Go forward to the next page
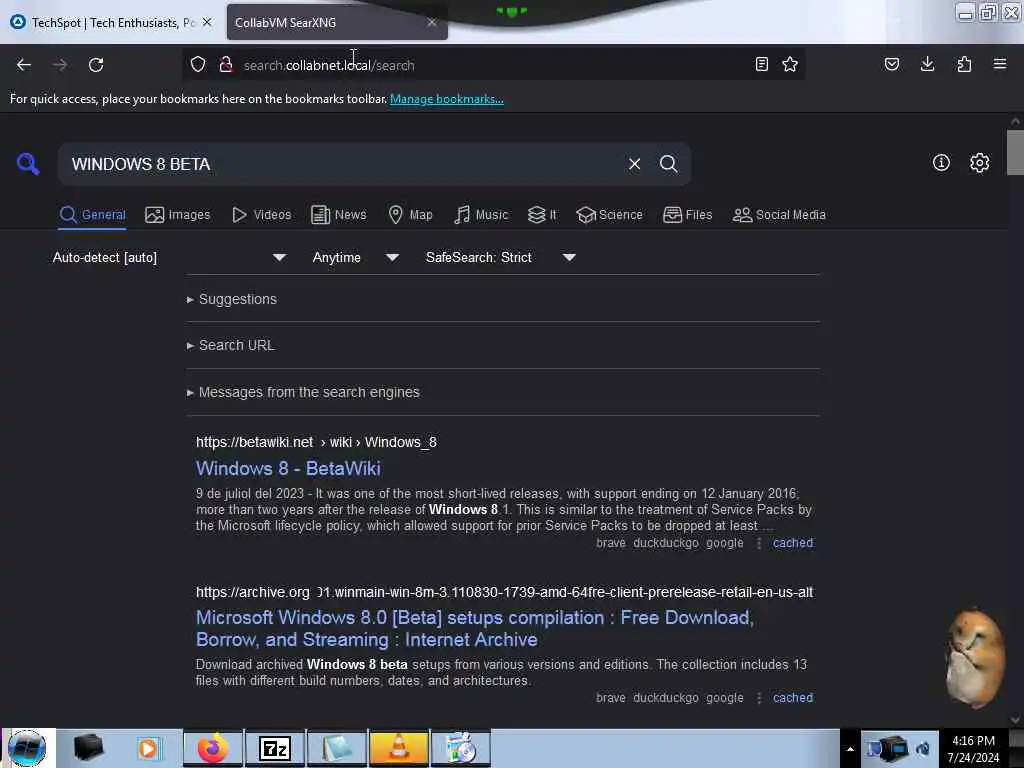Screen dimensions: 1024x768 [59, 65]
